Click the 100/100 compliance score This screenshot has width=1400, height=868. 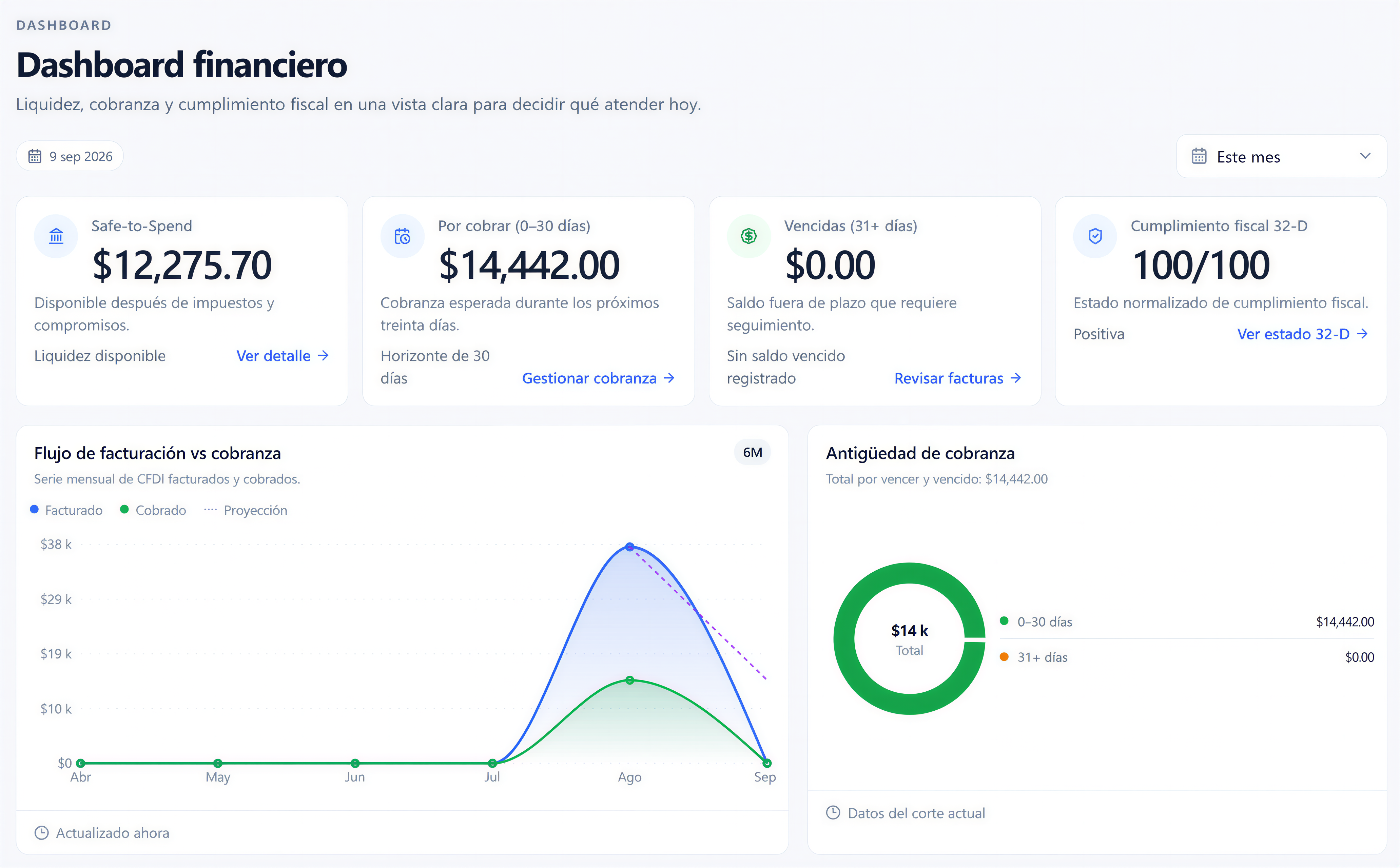1201,265
